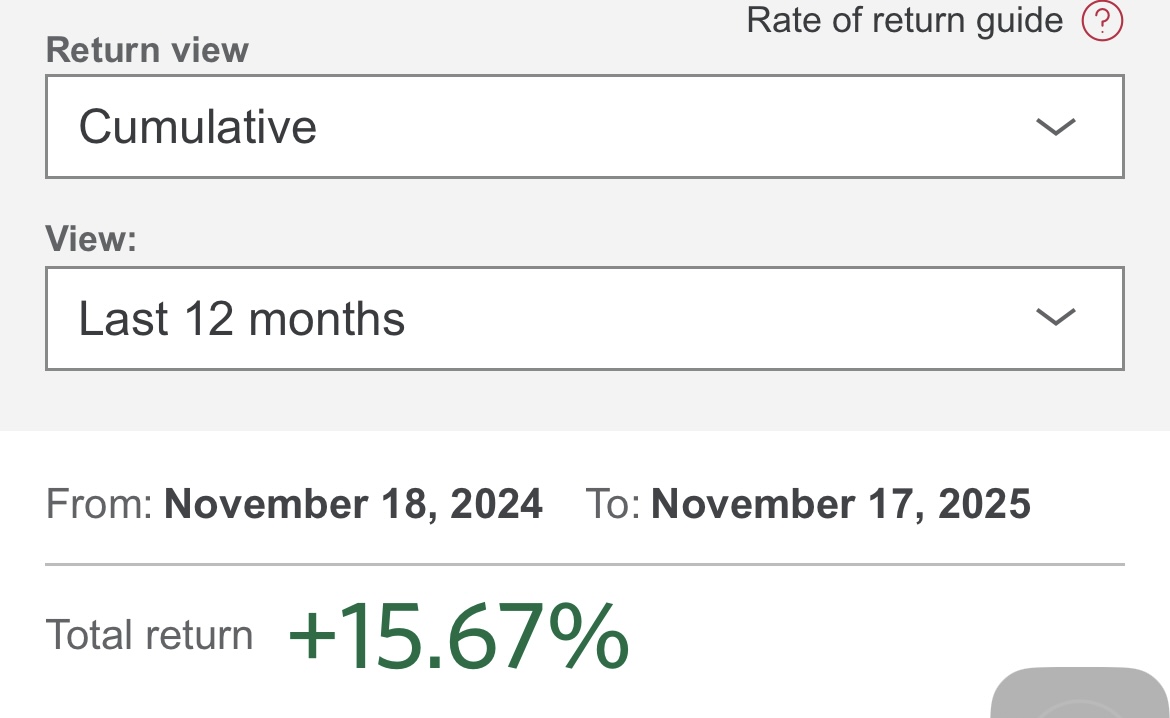Viewport: 1170px width, 718px height.
Task: Select the November 17, 2025 end date
Action: [840, 504]
